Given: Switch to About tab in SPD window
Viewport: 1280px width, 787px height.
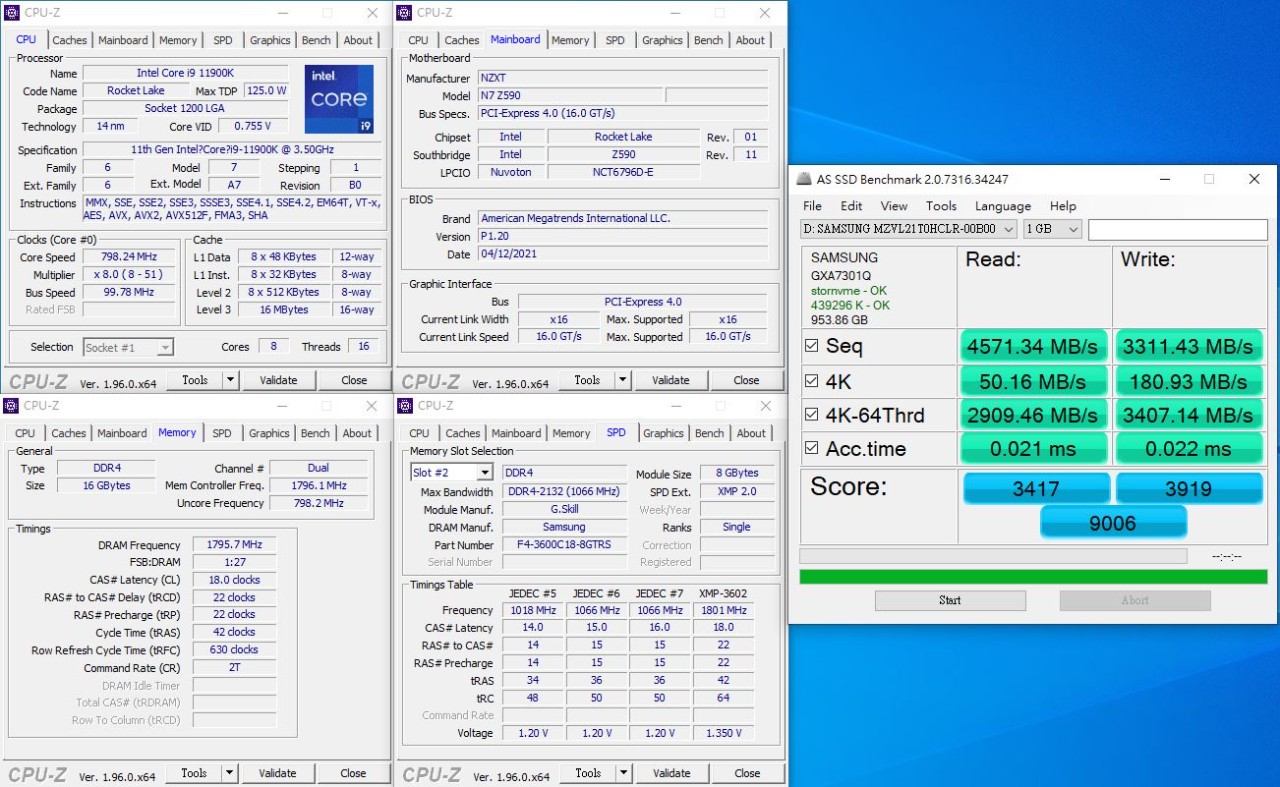Looking at the screenshot, I should tap(751, 433).
